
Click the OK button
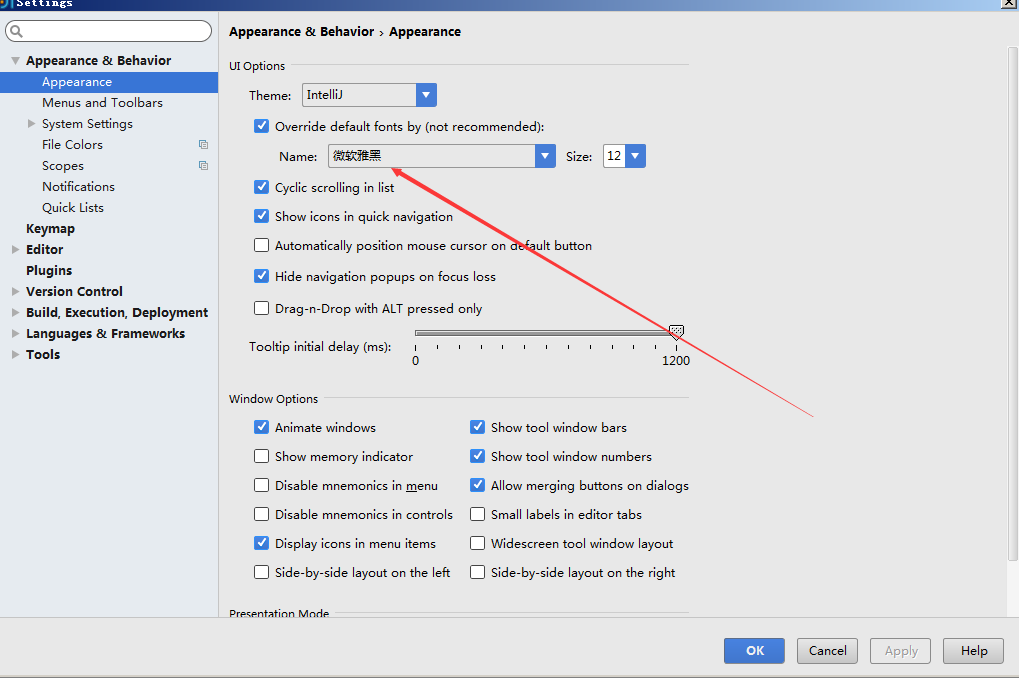point(754,651)
